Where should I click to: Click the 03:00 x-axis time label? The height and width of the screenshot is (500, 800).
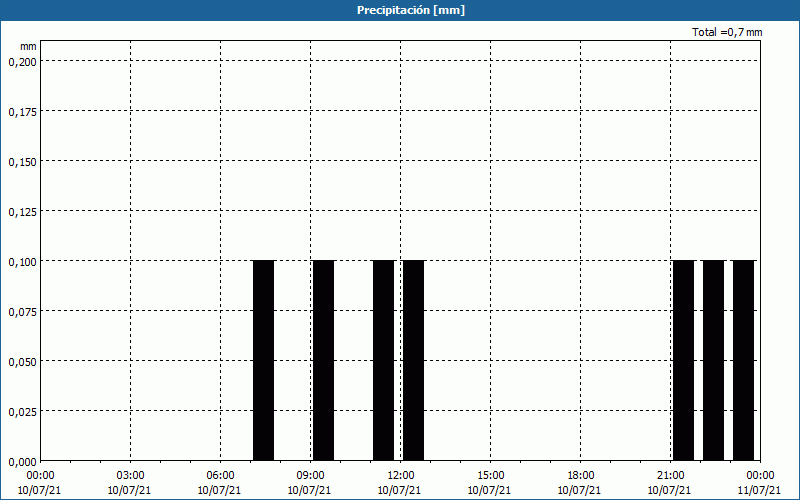(131, 476)
